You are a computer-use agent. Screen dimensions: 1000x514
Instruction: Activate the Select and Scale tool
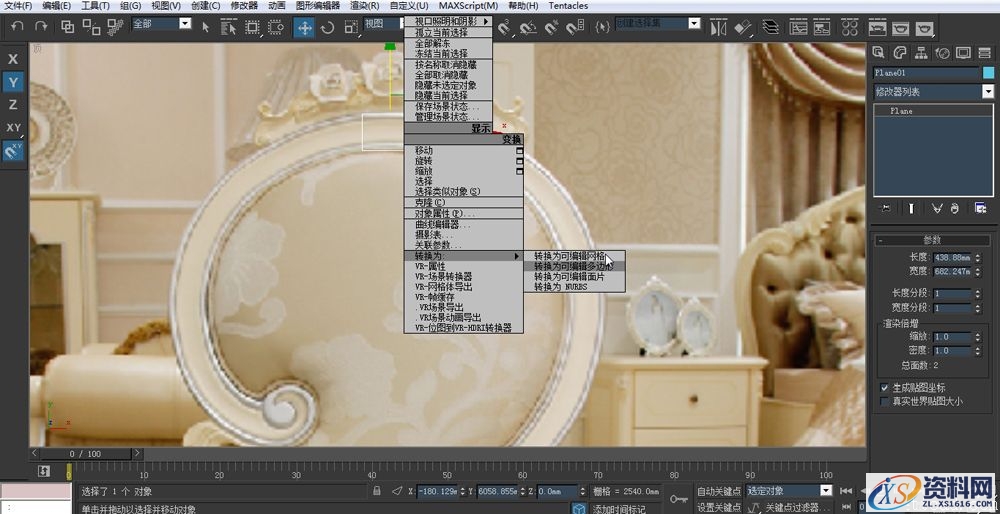tap(351, 27)
